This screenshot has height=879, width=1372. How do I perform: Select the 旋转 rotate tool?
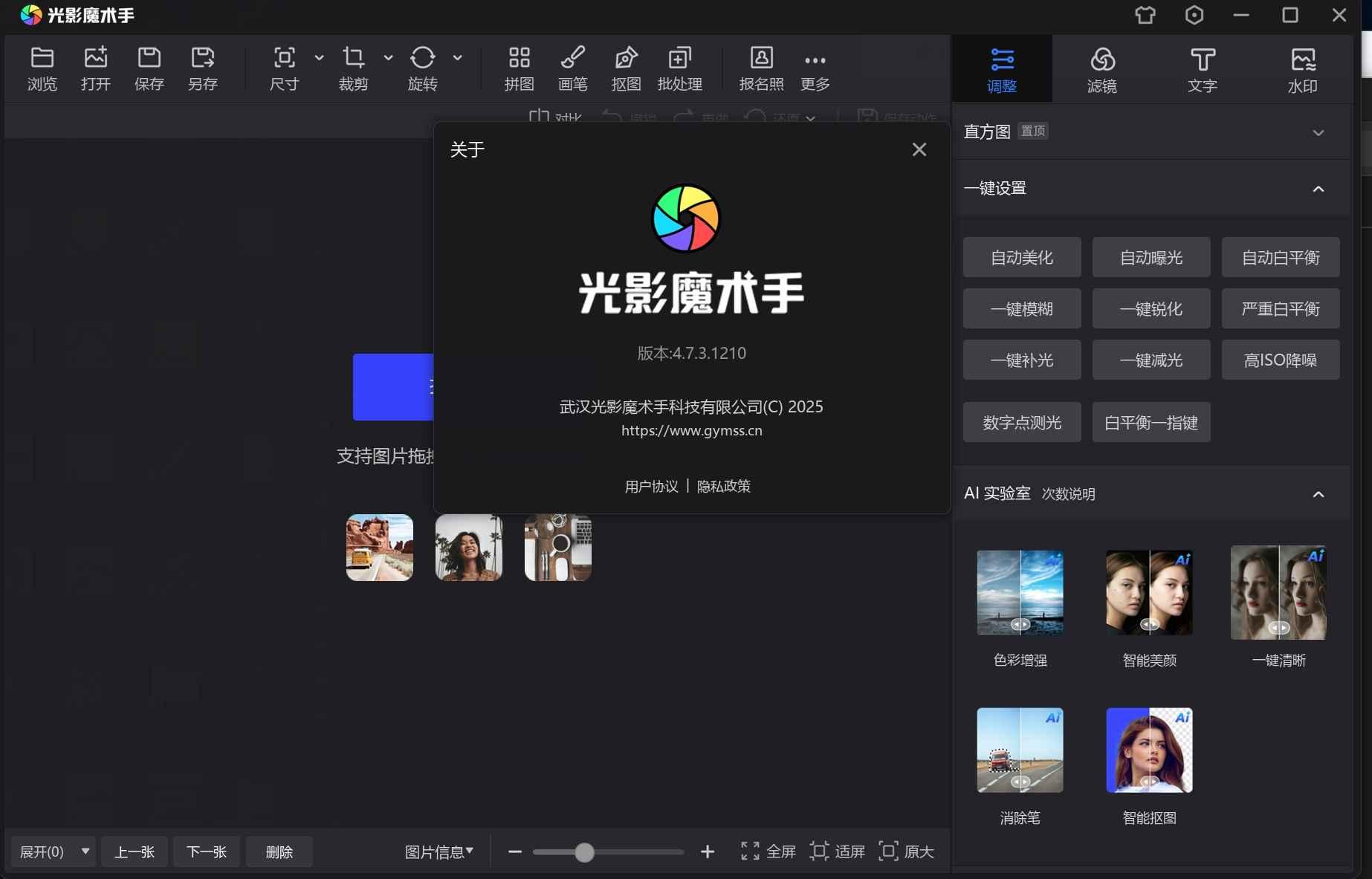tap(423, 68)
